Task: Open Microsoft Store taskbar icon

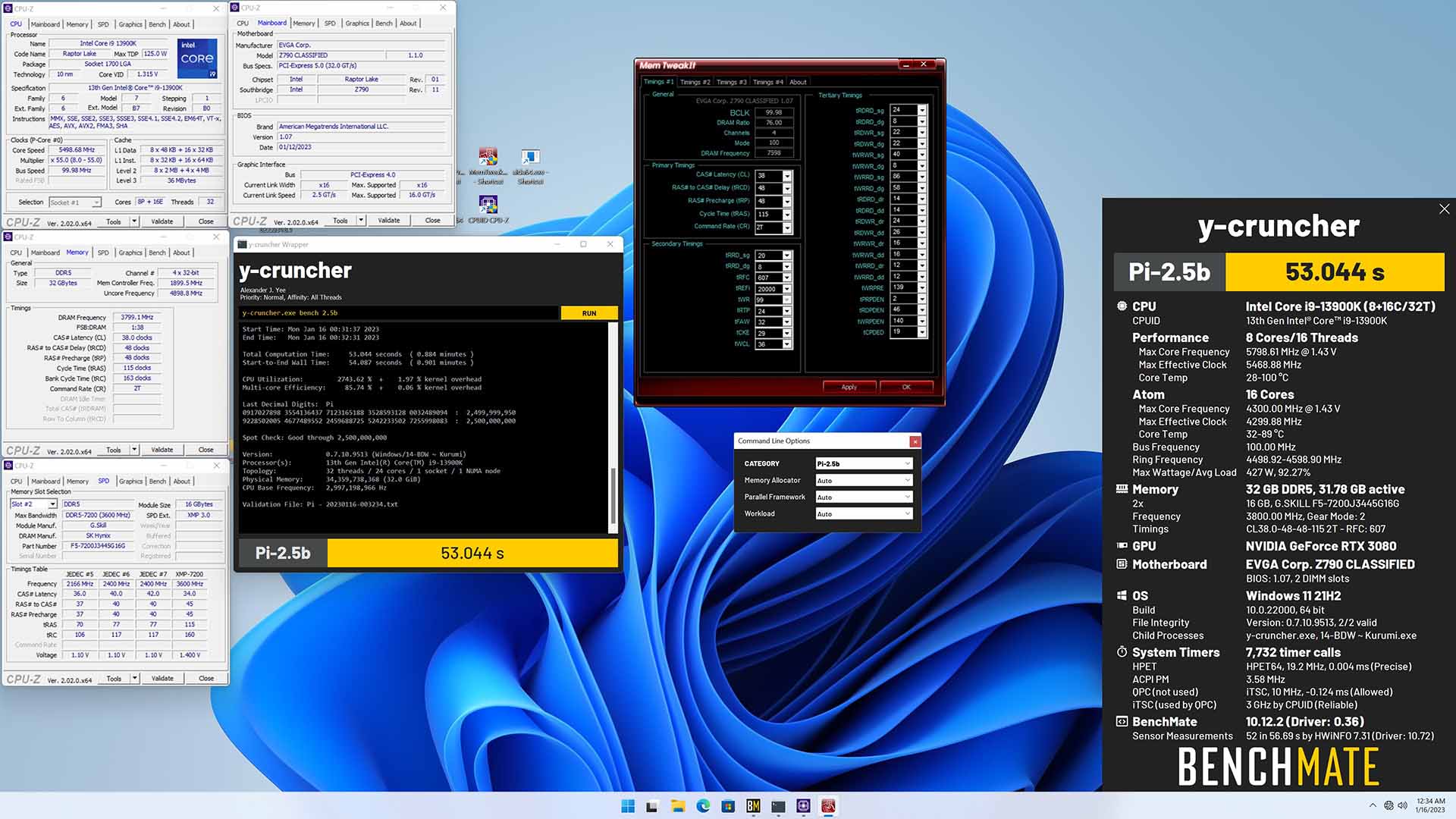Action: 728,806
